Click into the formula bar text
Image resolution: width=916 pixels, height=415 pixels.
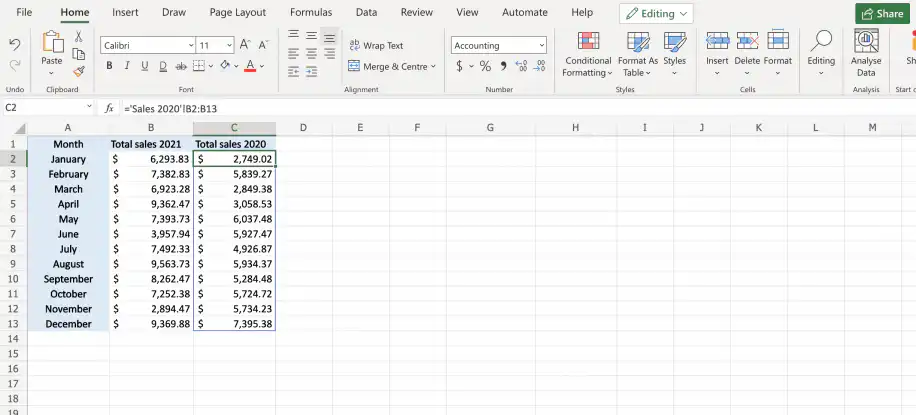171,109
